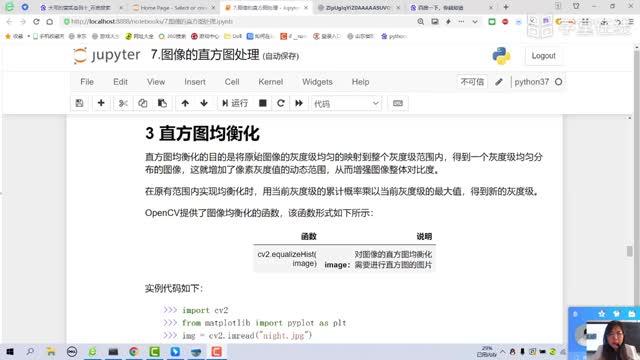Image resolution: width=640 pixels, height=360 pixels.
Task: Click the webcam overlay thumbnail
Action: 604,333
